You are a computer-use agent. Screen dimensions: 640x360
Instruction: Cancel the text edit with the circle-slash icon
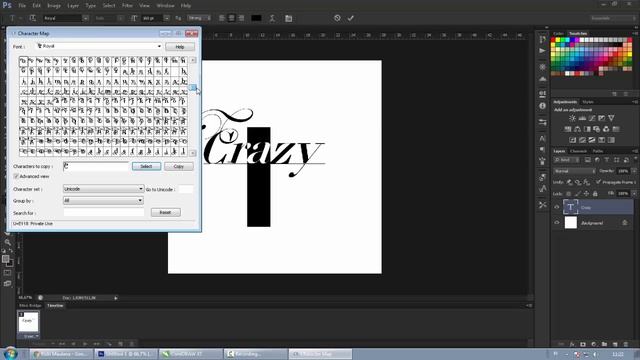click(x=337, y=18)
